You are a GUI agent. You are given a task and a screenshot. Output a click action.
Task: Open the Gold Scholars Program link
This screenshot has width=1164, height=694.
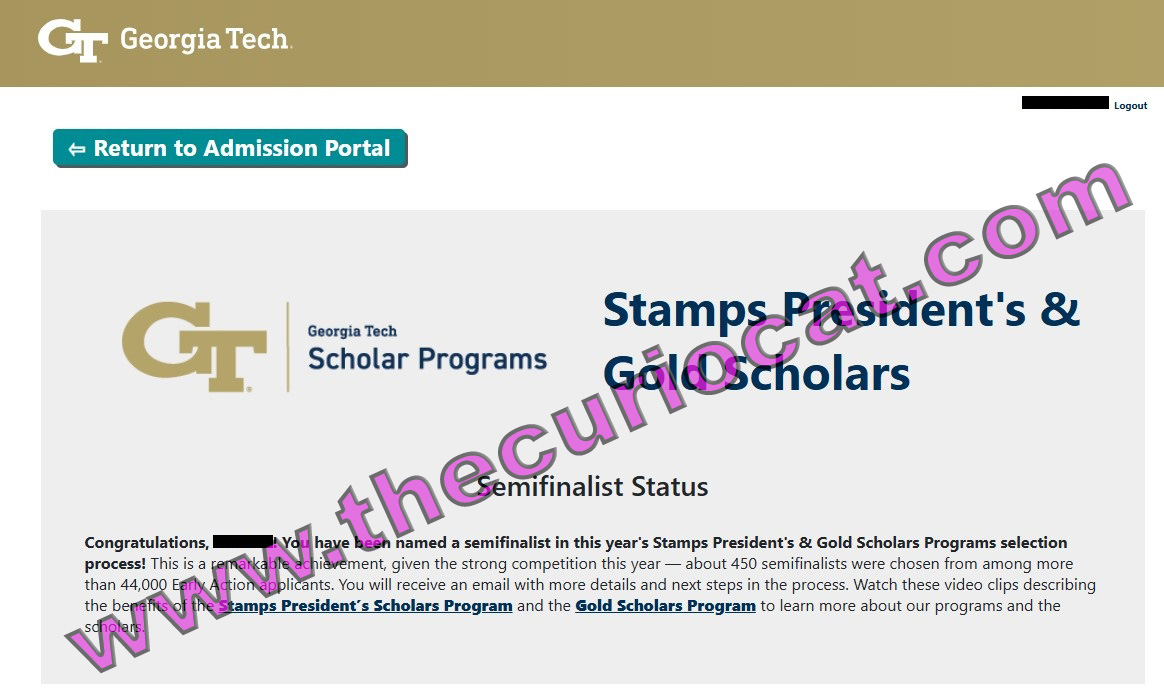(665, 606)
